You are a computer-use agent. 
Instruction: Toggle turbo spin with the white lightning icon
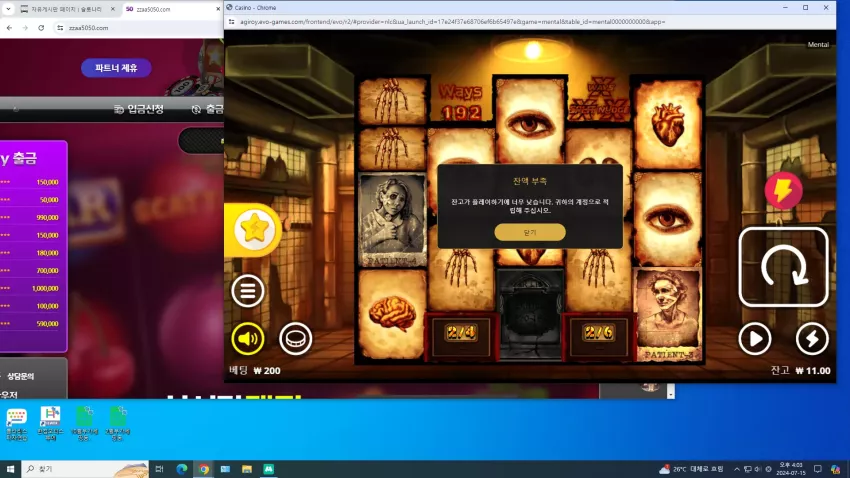coord(812,339)
